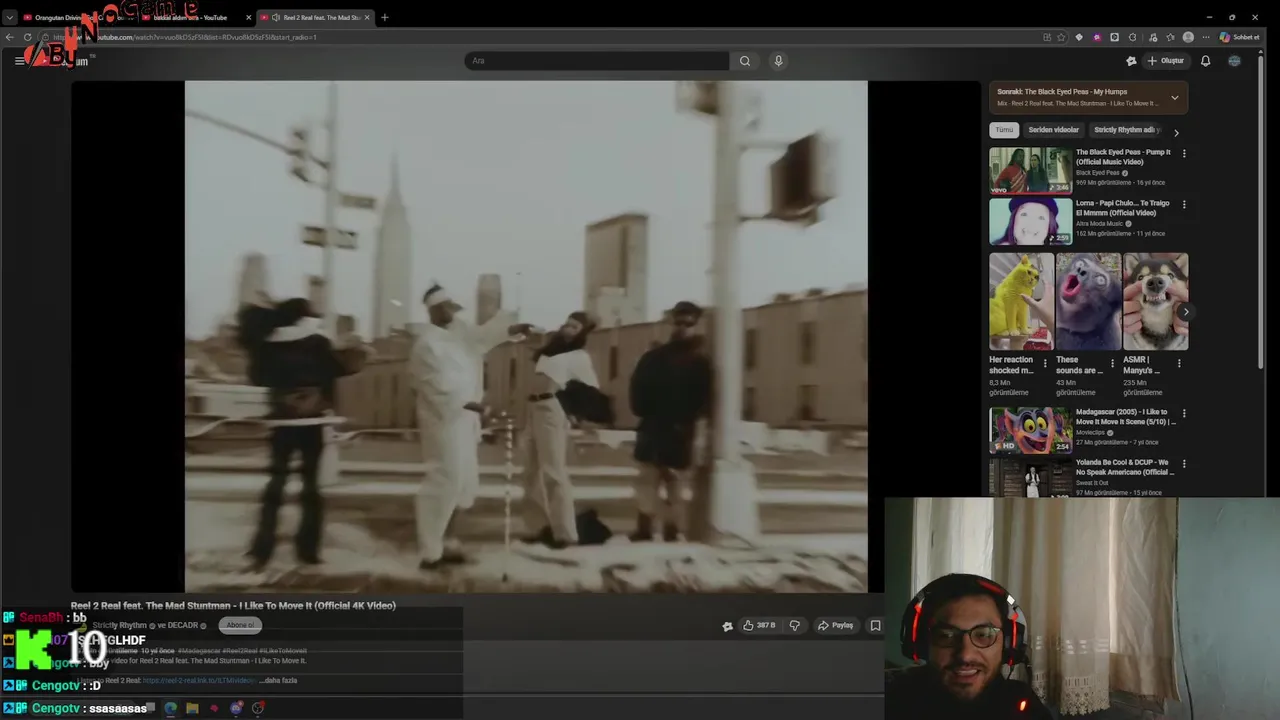The image size is (1280, 720).
Task: Activate voice search microphone icon
Action: tap(778, 61)
